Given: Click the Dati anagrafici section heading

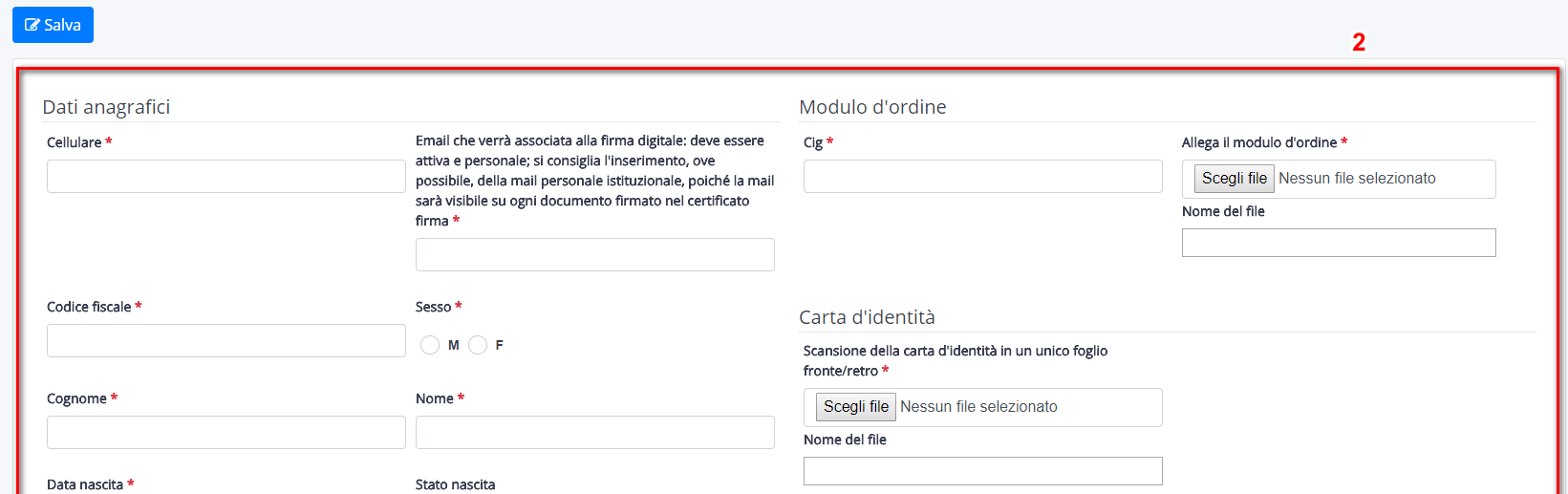Looking at the screenshot, I should (106, 107).
